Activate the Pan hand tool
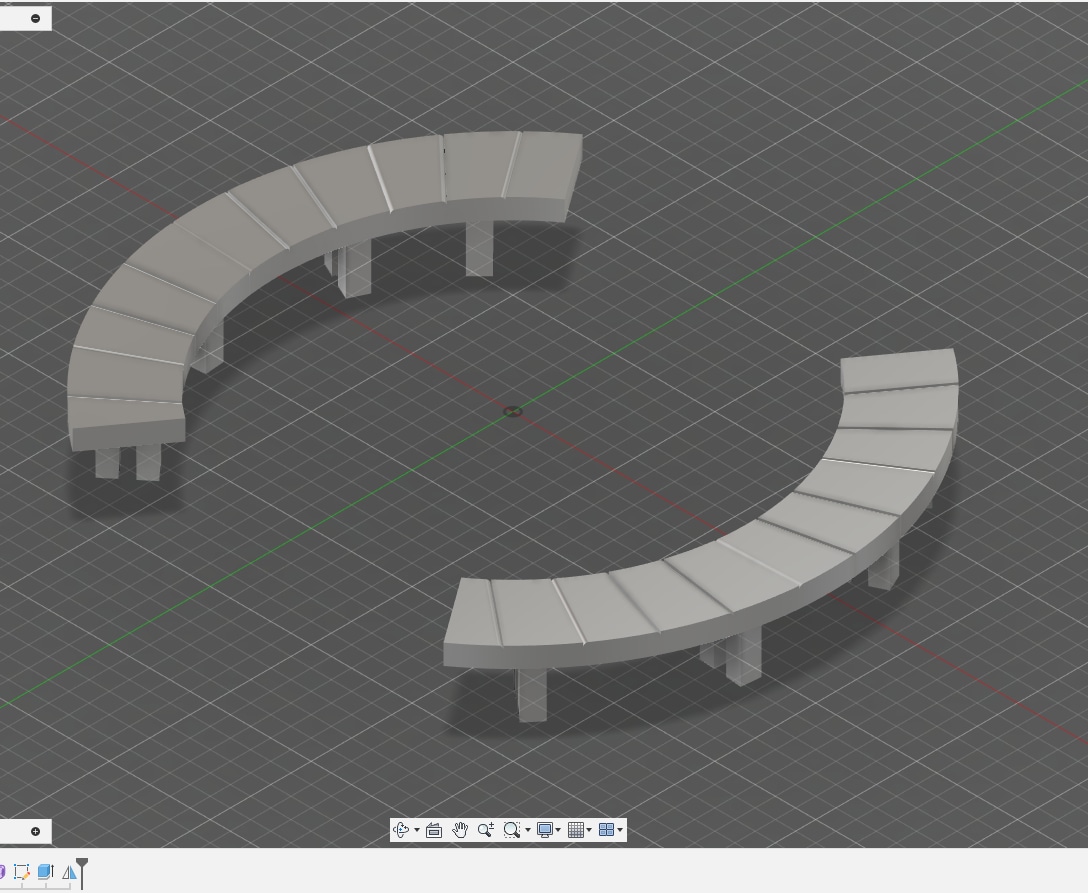Viewport: 1088px width, 893px height. point(460,830)
